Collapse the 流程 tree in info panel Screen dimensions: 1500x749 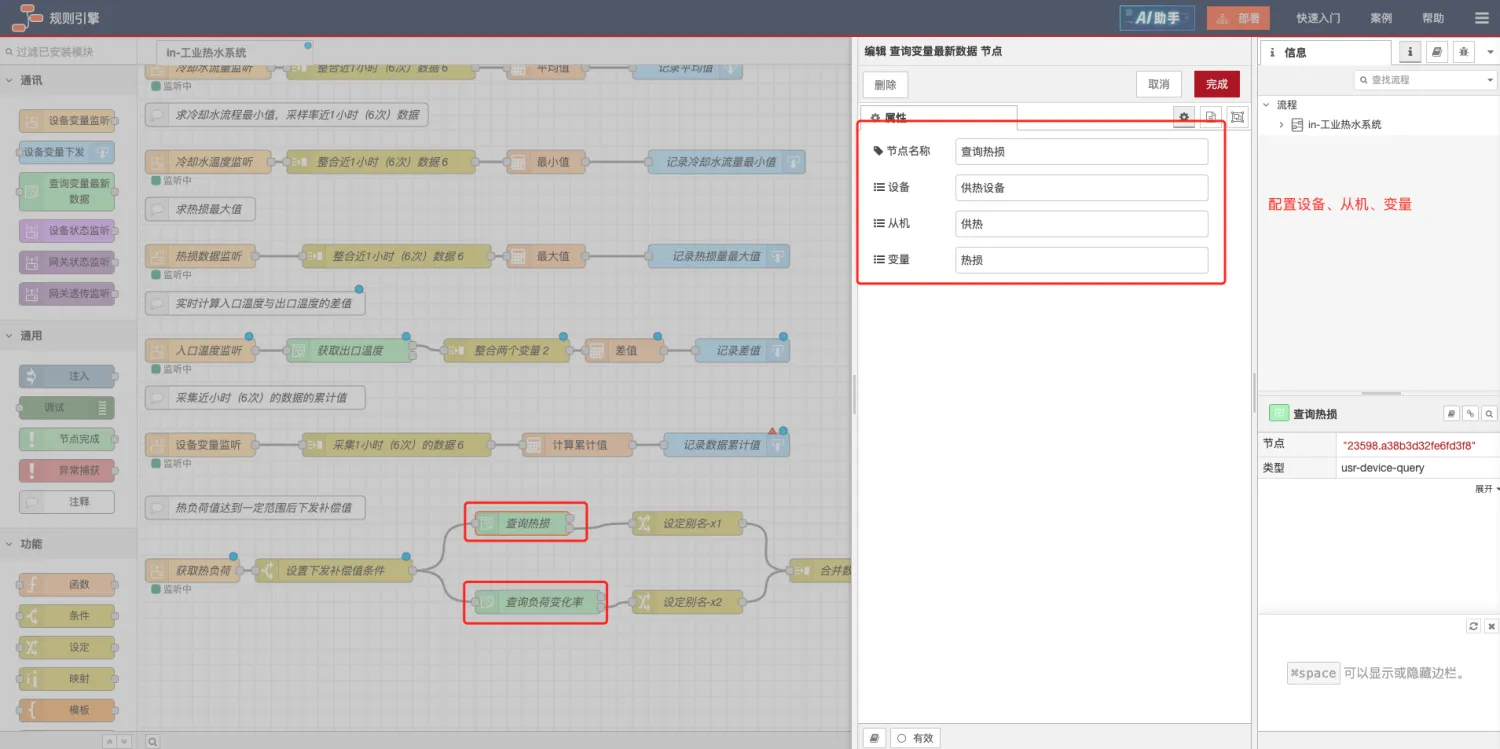[x=1267, y=104]
